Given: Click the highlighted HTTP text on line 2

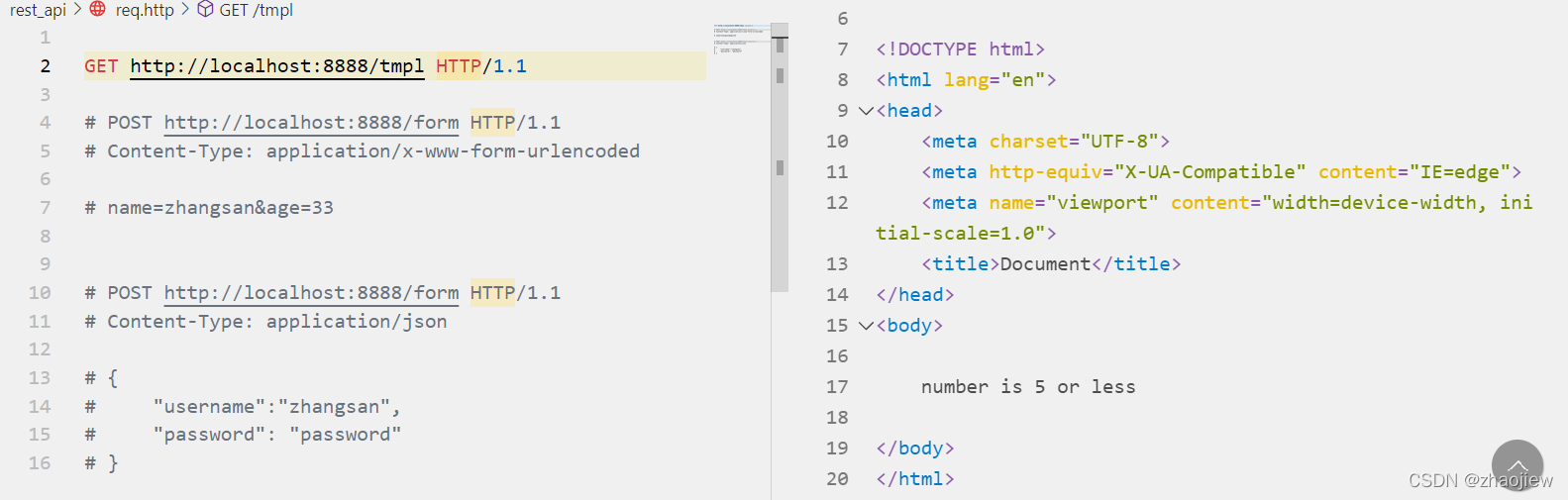Looking at the screenshot, I should (459, 66).
